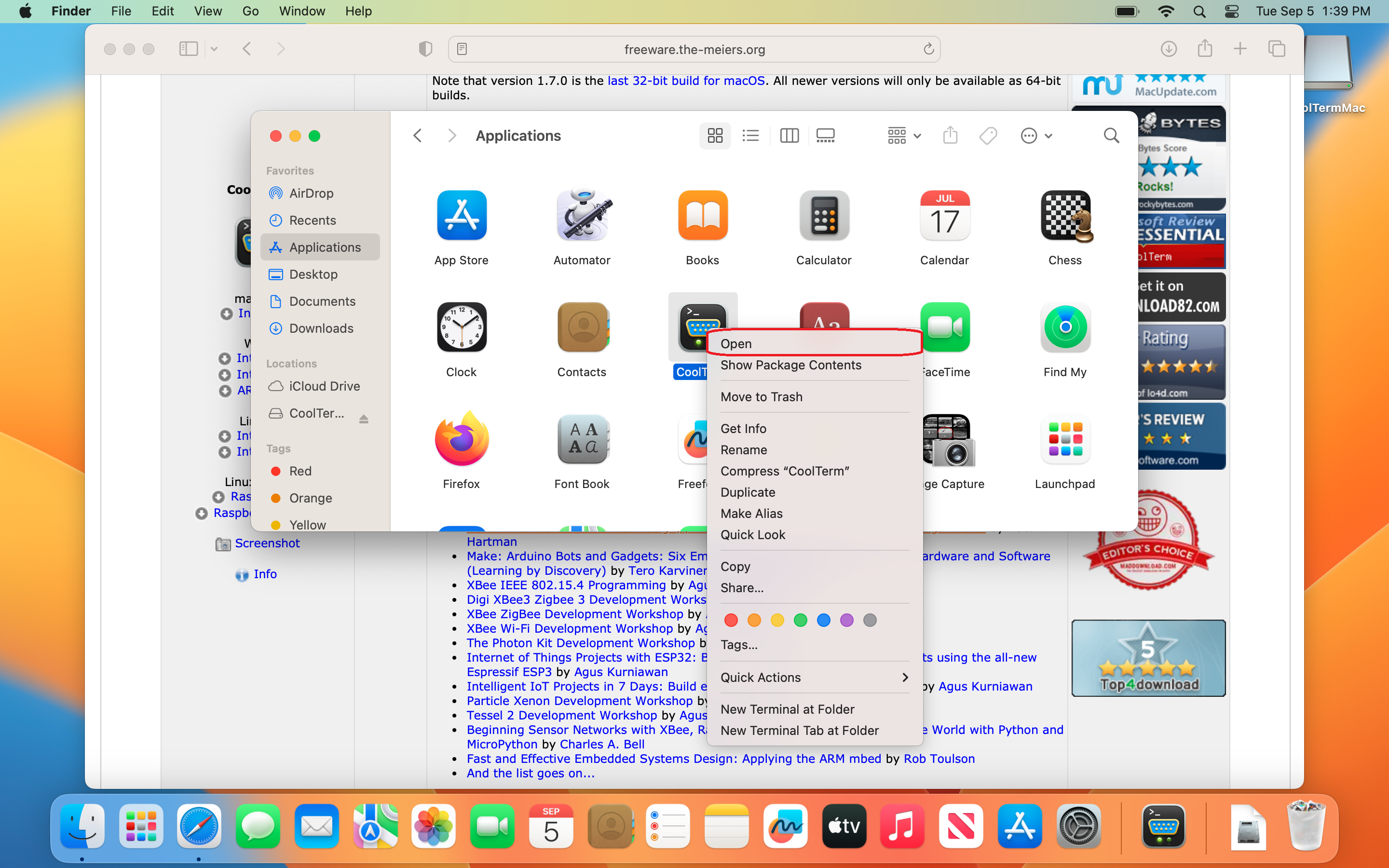Image resolution: width=1389 pixels, height=868 pixels.
Task: Select Show Package Contents menu item
Action: coord(790,365)
